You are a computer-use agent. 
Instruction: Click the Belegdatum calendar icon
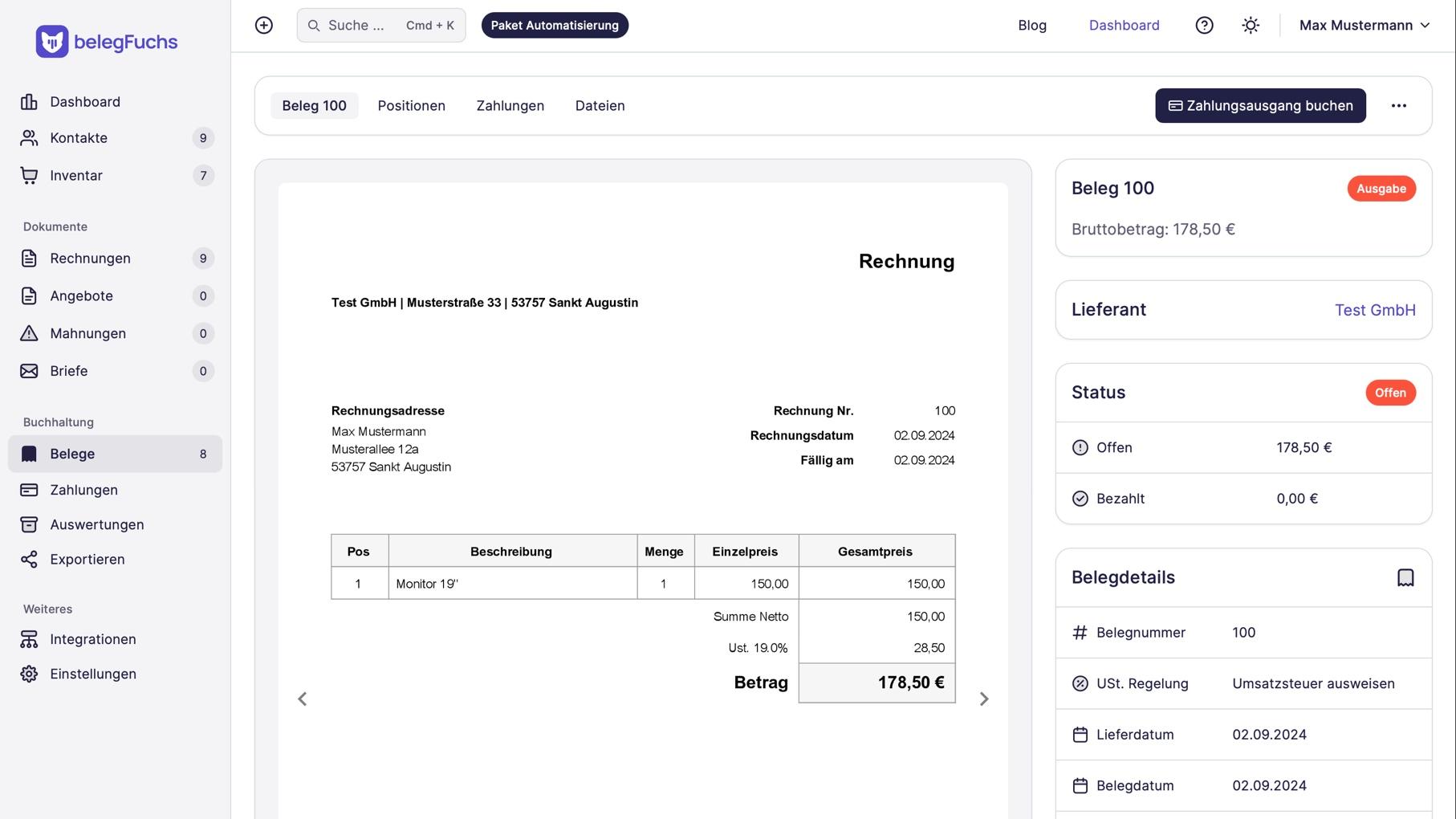pos(1080,785)
